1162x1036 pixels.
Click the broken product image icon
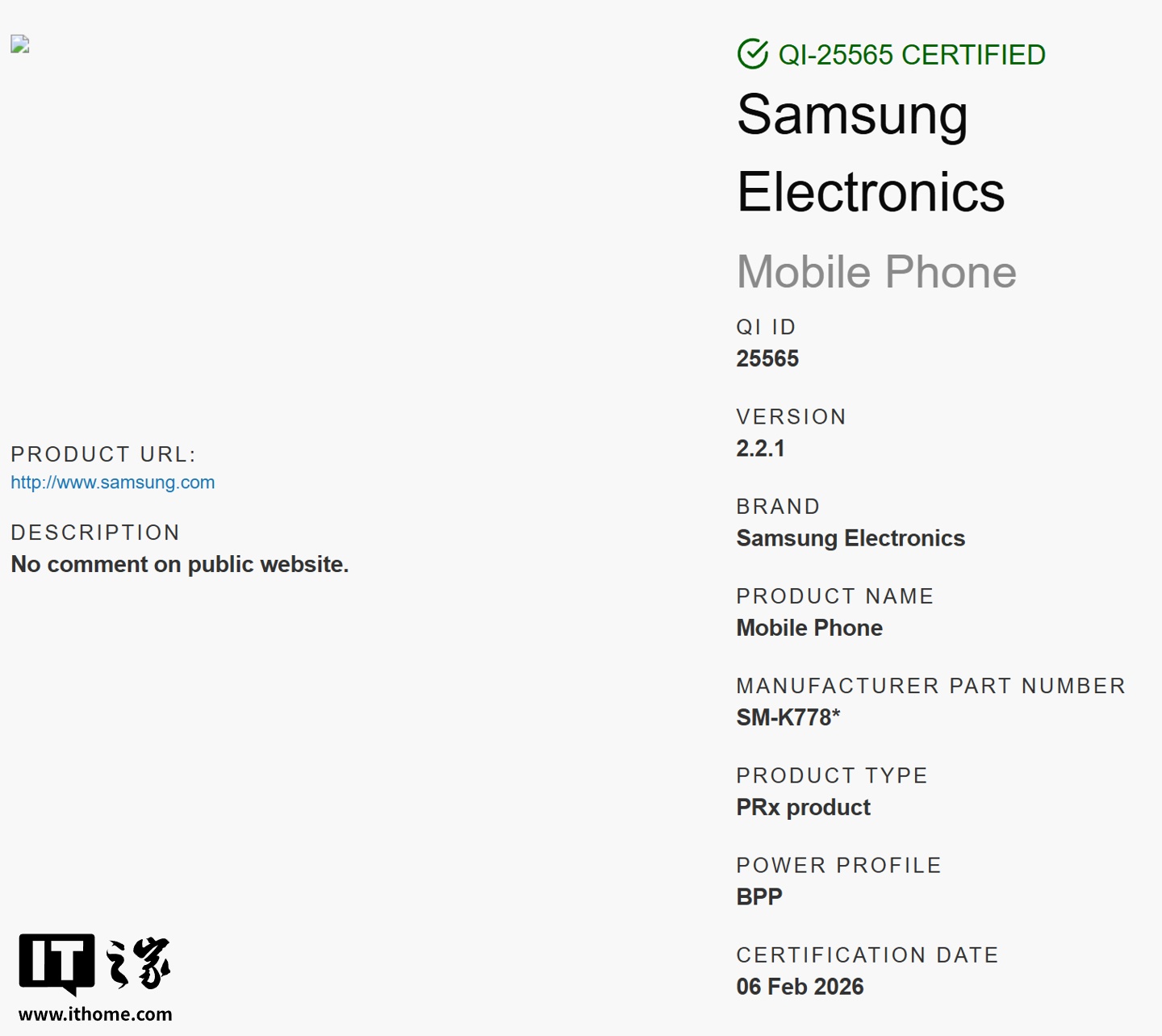click(20, 44)
